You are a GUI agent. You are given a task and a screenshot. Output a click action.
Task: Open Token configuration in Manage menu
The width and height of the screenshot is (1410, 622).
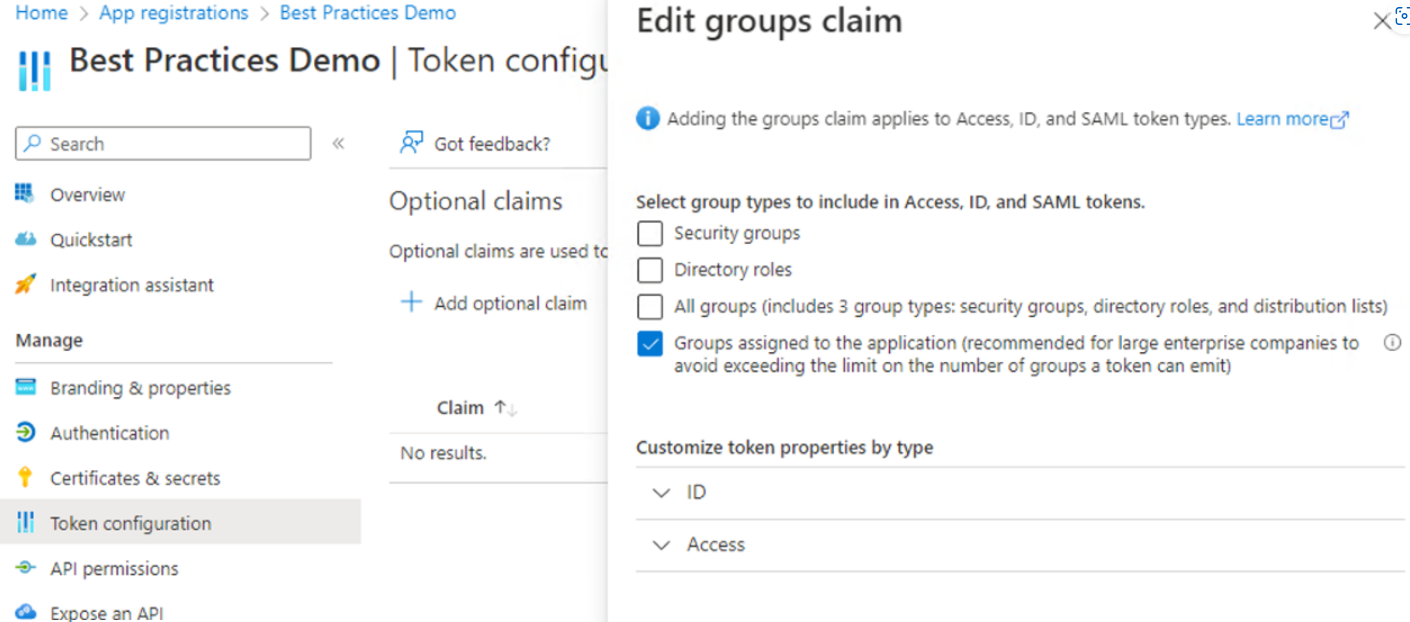130,523
